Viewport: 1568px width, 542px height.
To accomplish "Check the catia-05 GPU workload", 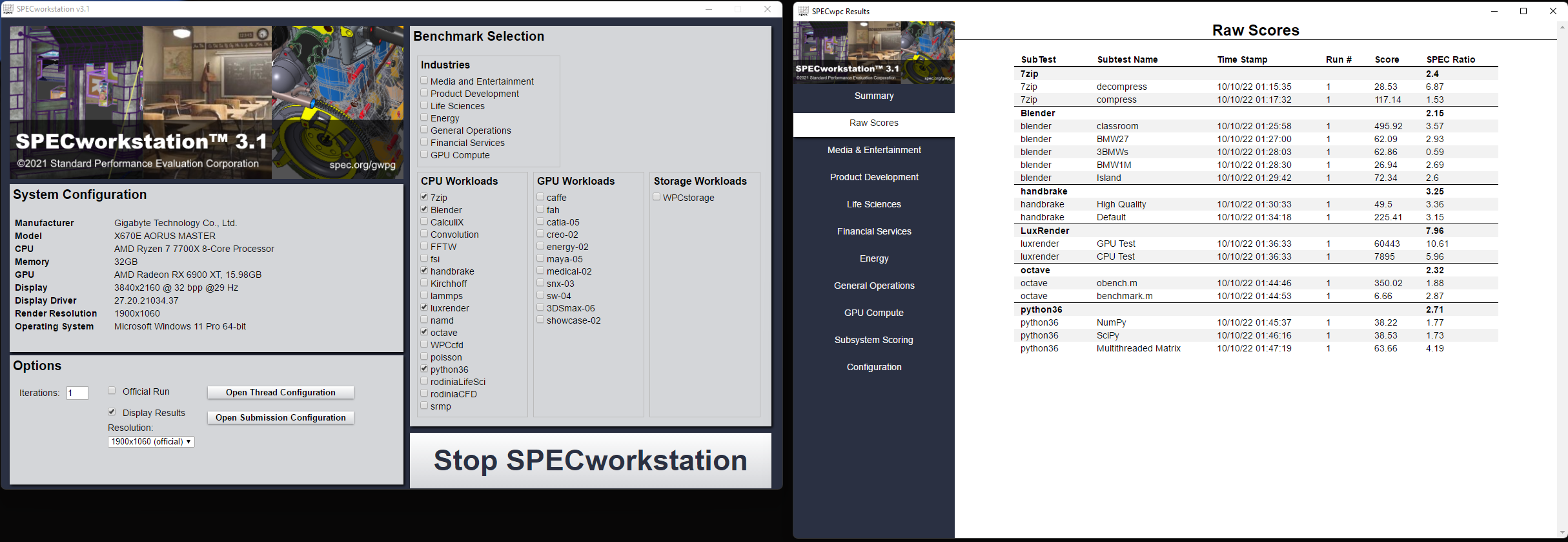I will [x=540, y=222].
